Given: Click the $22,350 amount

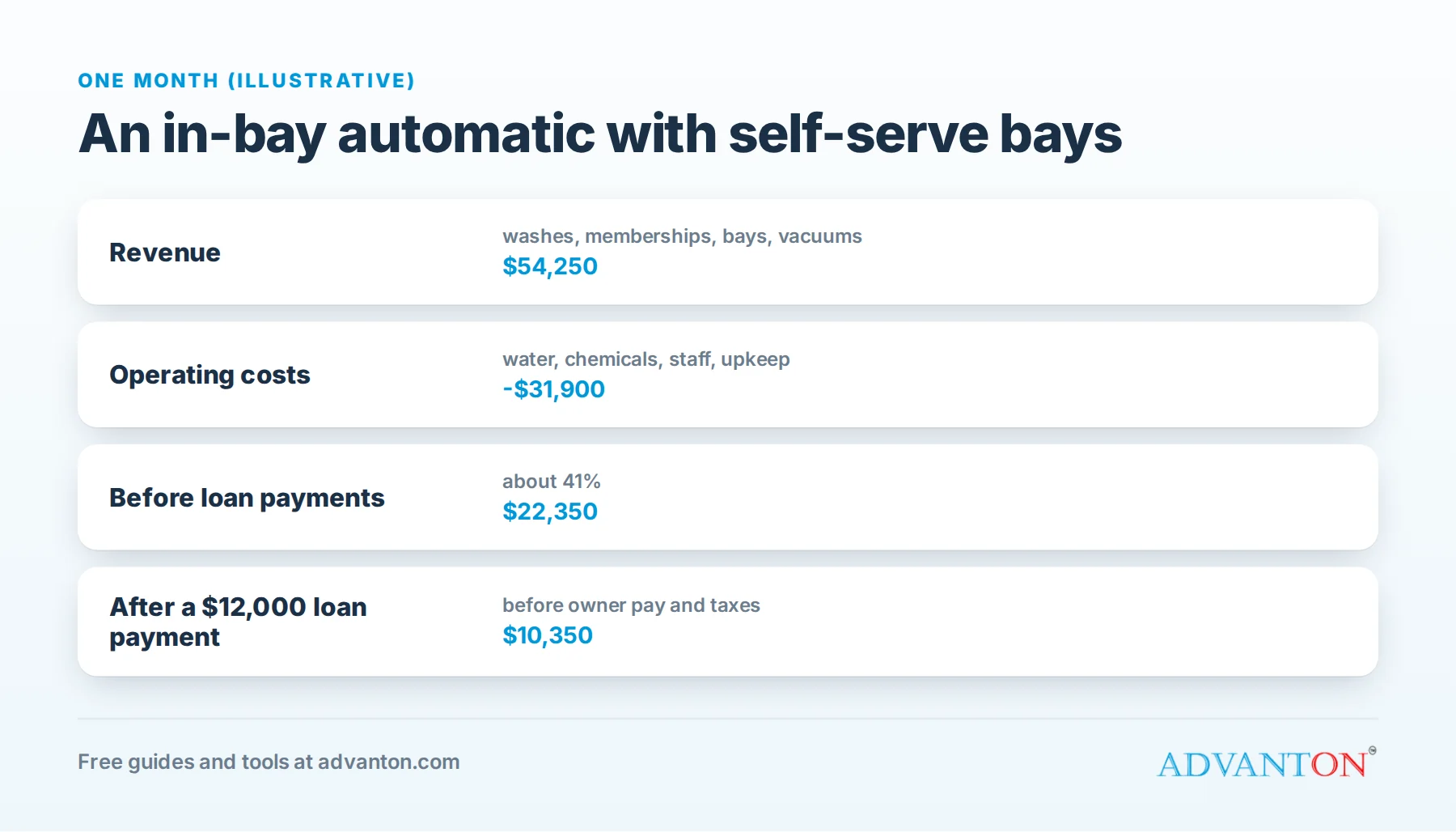Looking at the screenshot, I should 550,512.
